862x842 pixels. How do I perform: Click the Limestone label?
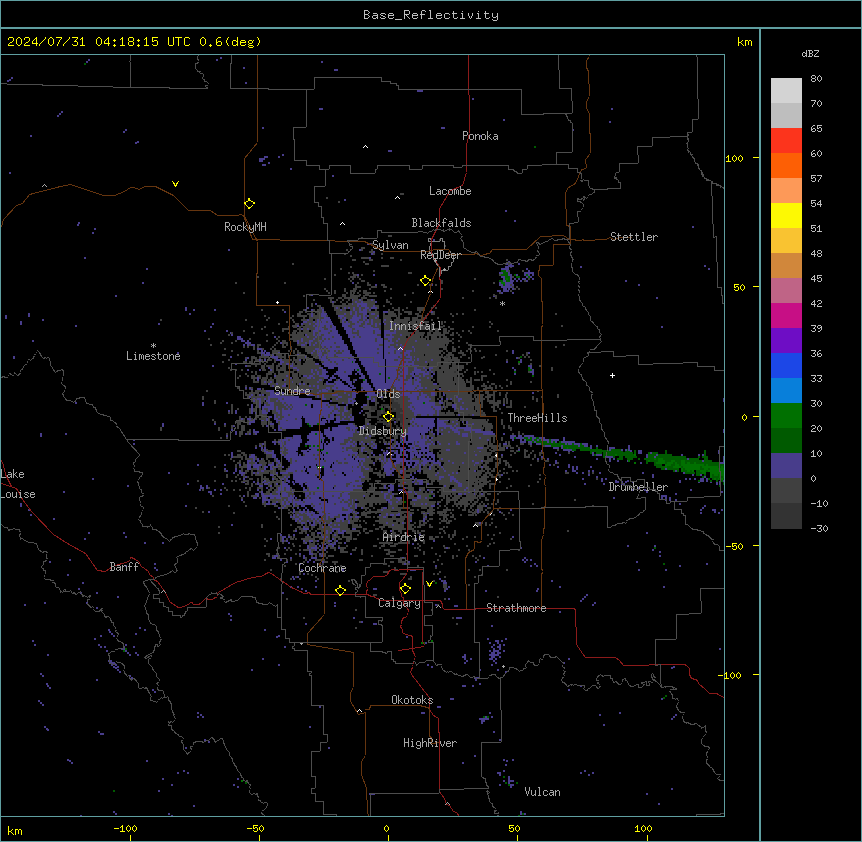click(153, 356)
